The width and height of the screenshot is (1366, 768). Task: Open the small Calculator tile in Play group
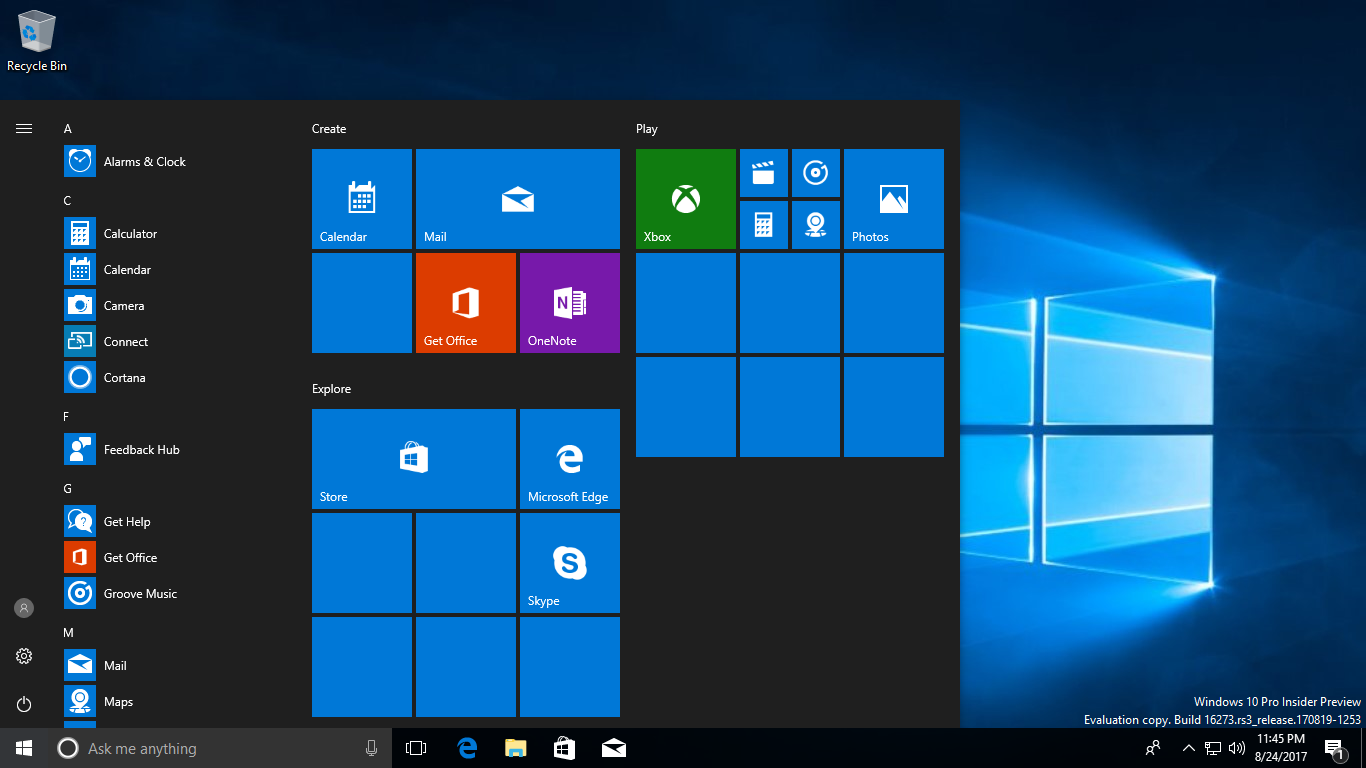click(764, 225)
